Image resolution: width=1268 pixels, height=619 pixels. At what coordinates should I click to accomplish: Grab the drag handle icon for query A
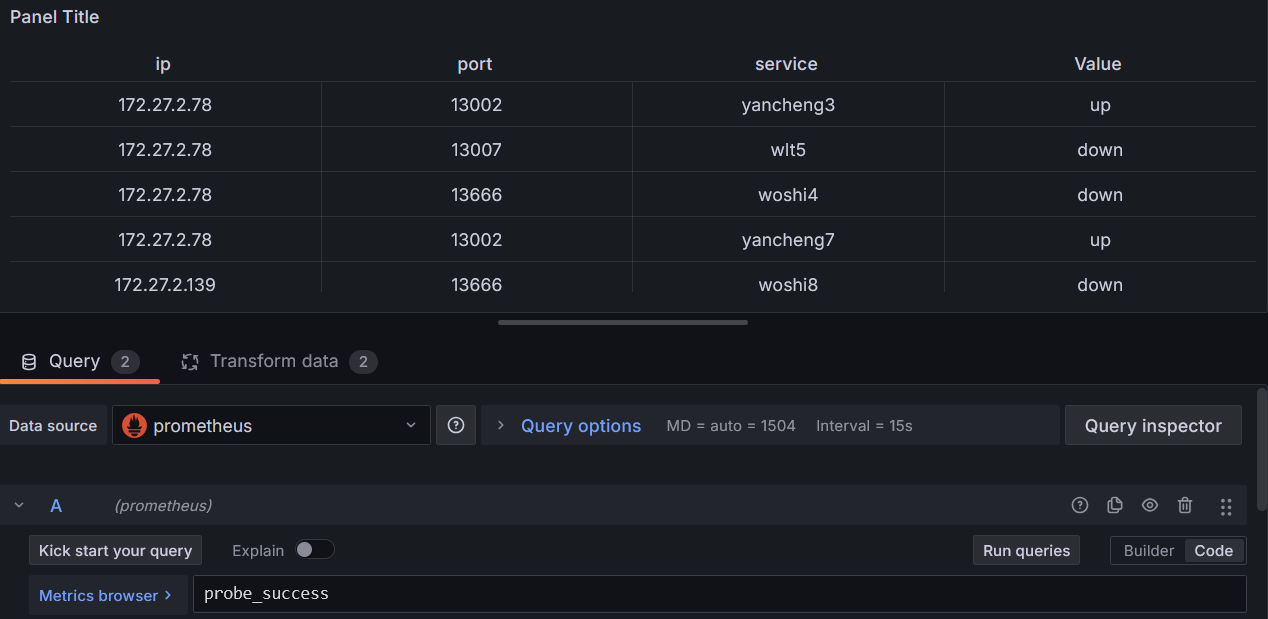tap(1226, 506)
